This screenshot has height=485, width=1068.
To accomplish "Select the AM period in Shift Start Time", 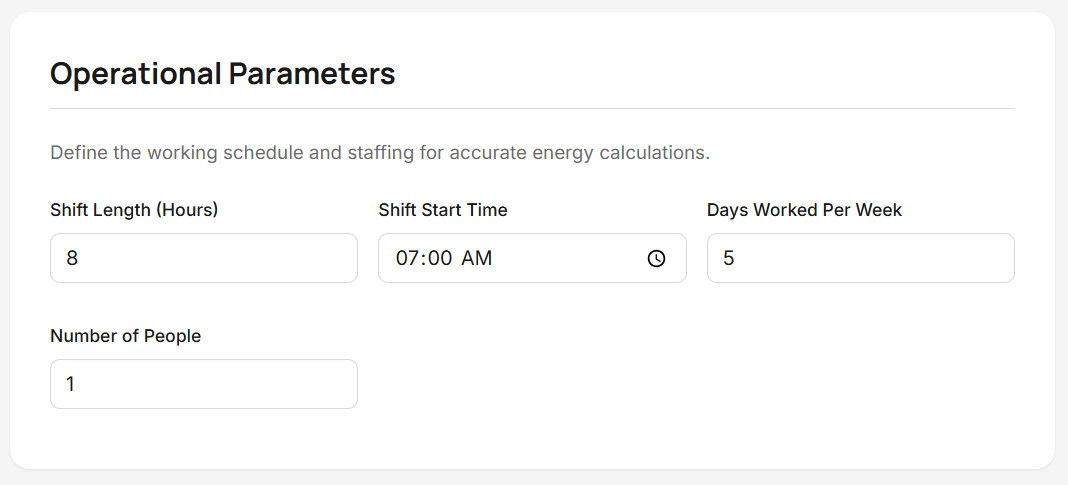I will click(476, 258).
